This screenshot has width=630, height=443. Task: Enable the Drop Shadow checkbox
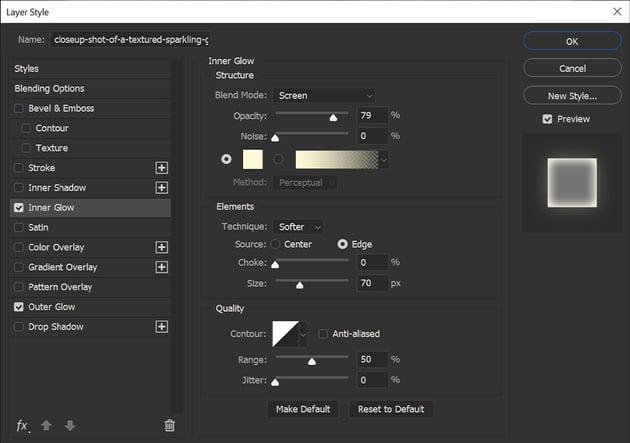pos(18,327)
